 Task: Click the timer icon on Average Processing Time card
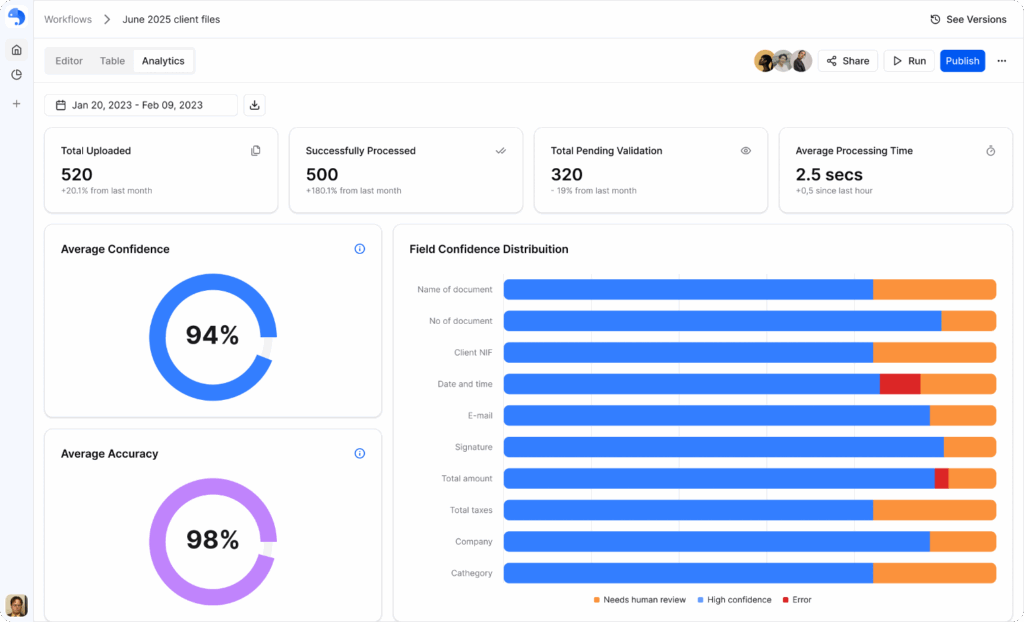click(991, 150)
